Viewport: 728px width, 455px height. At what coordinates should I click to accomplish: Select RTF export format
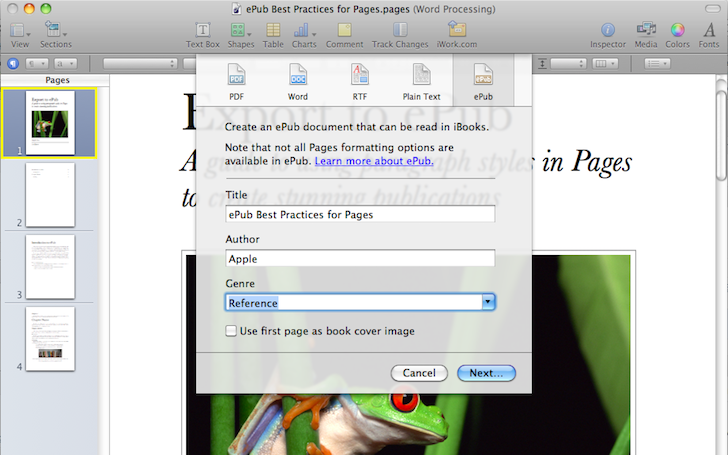[360, 82]
